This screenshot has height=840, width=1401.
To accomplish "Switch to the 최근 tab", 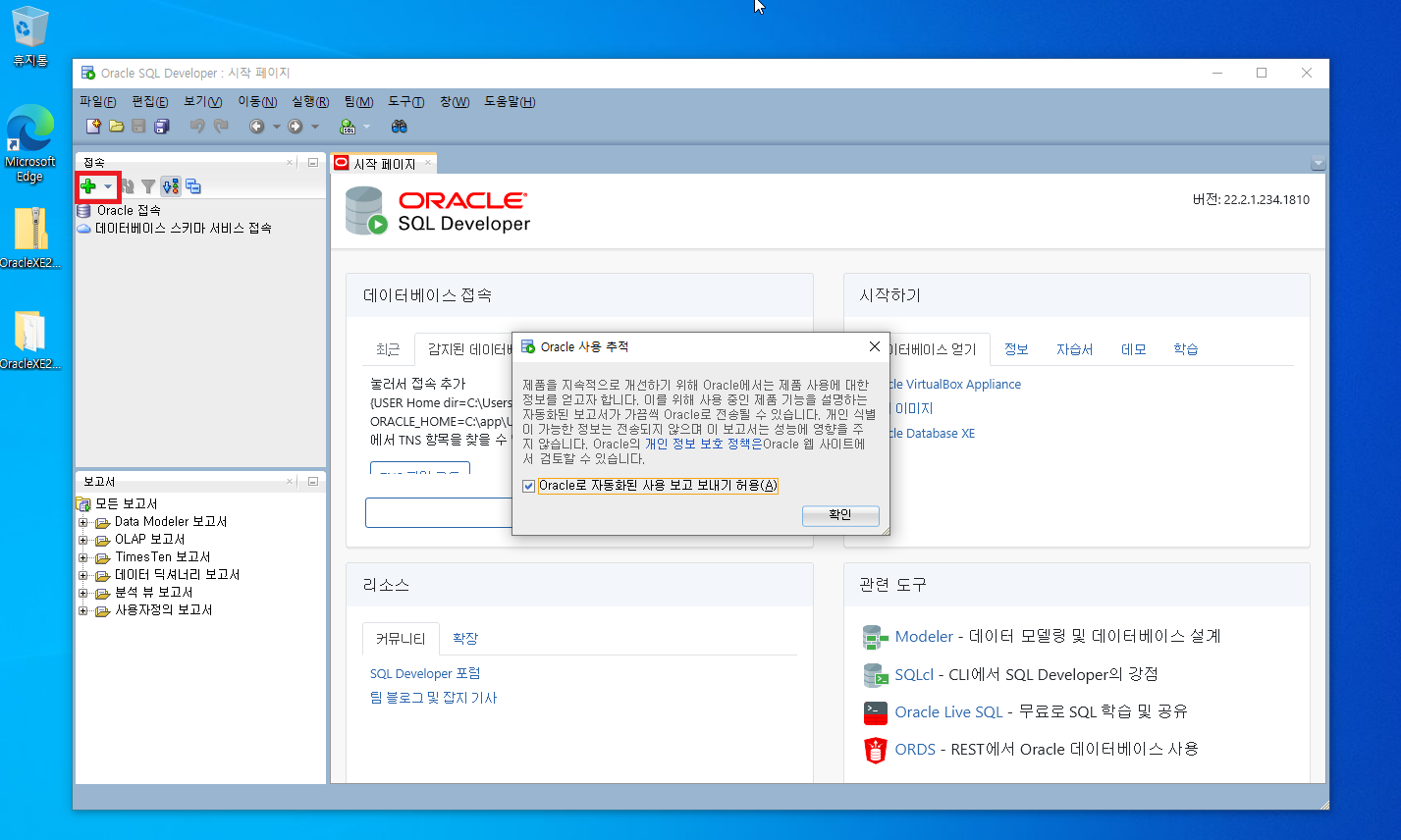I will click(x=388, y=349).
